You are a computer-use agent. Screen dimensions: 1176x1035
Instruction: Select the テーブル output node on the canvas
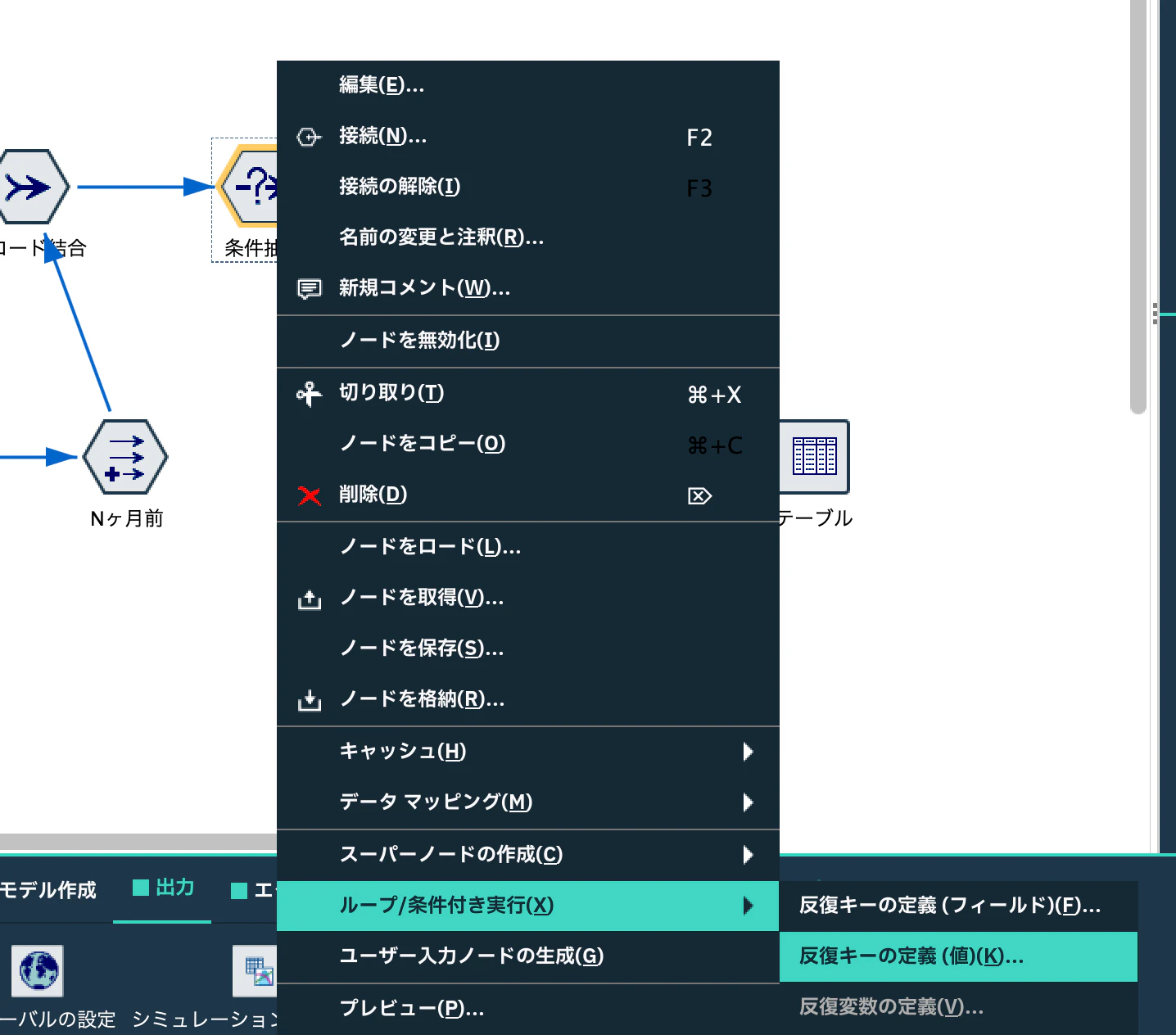[814, 457]
